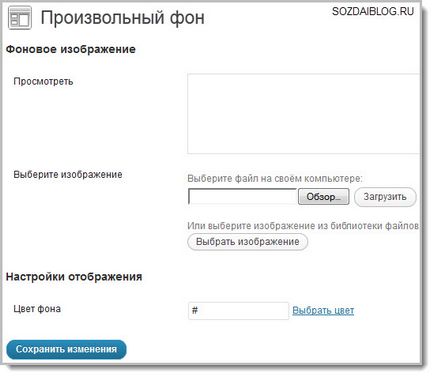
Task: Click the Выбрать цвет link
Action: coord(323,310)
